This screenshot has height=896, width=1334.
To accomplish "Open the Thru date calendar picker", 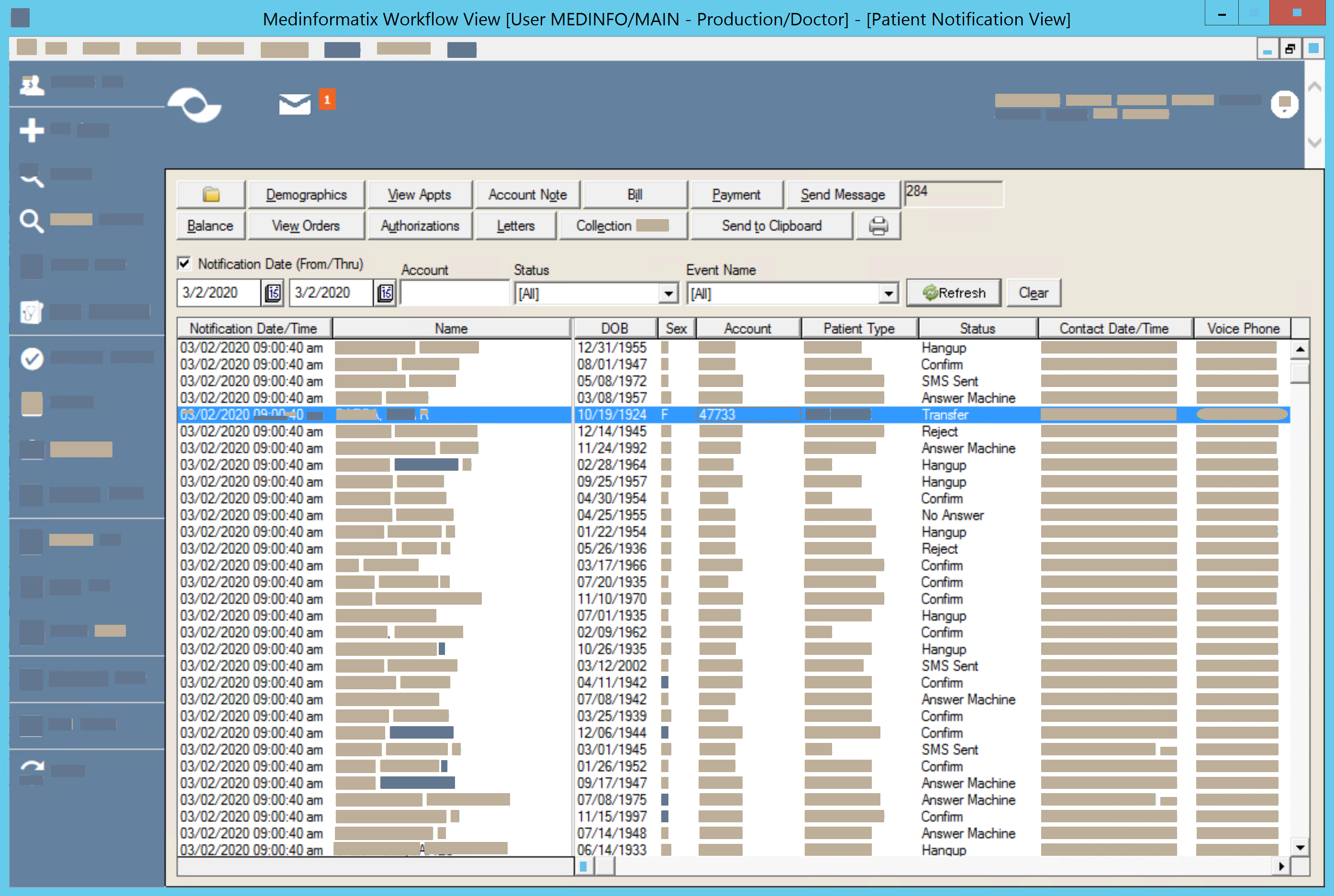I will (x=385, y=293).
